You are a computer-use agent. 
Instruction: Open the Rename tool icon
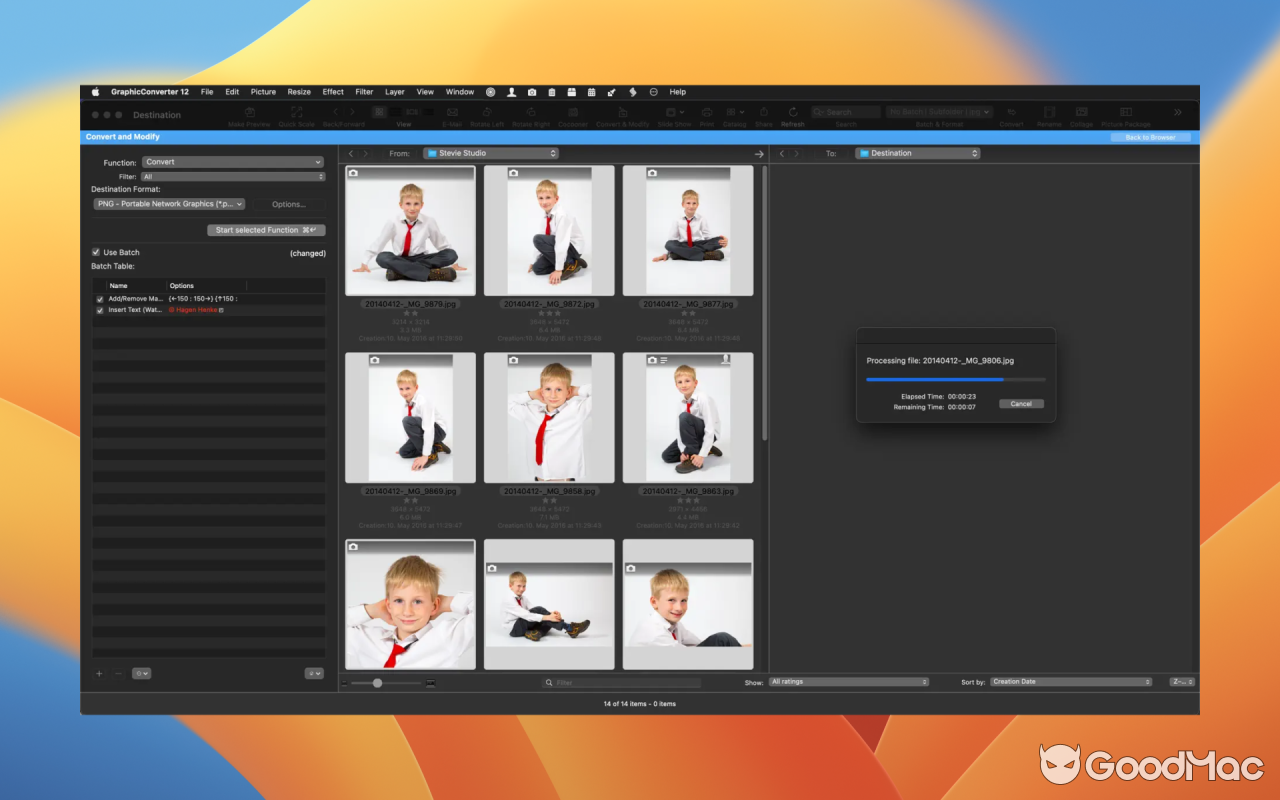point(1049,113)
